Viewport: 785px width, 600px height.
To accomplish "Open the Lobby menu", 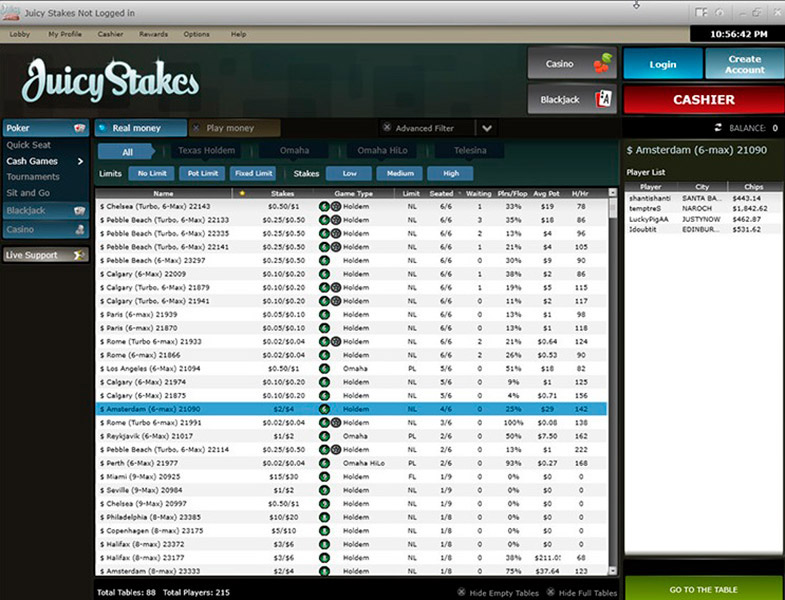I will click(x=20, y=34).
